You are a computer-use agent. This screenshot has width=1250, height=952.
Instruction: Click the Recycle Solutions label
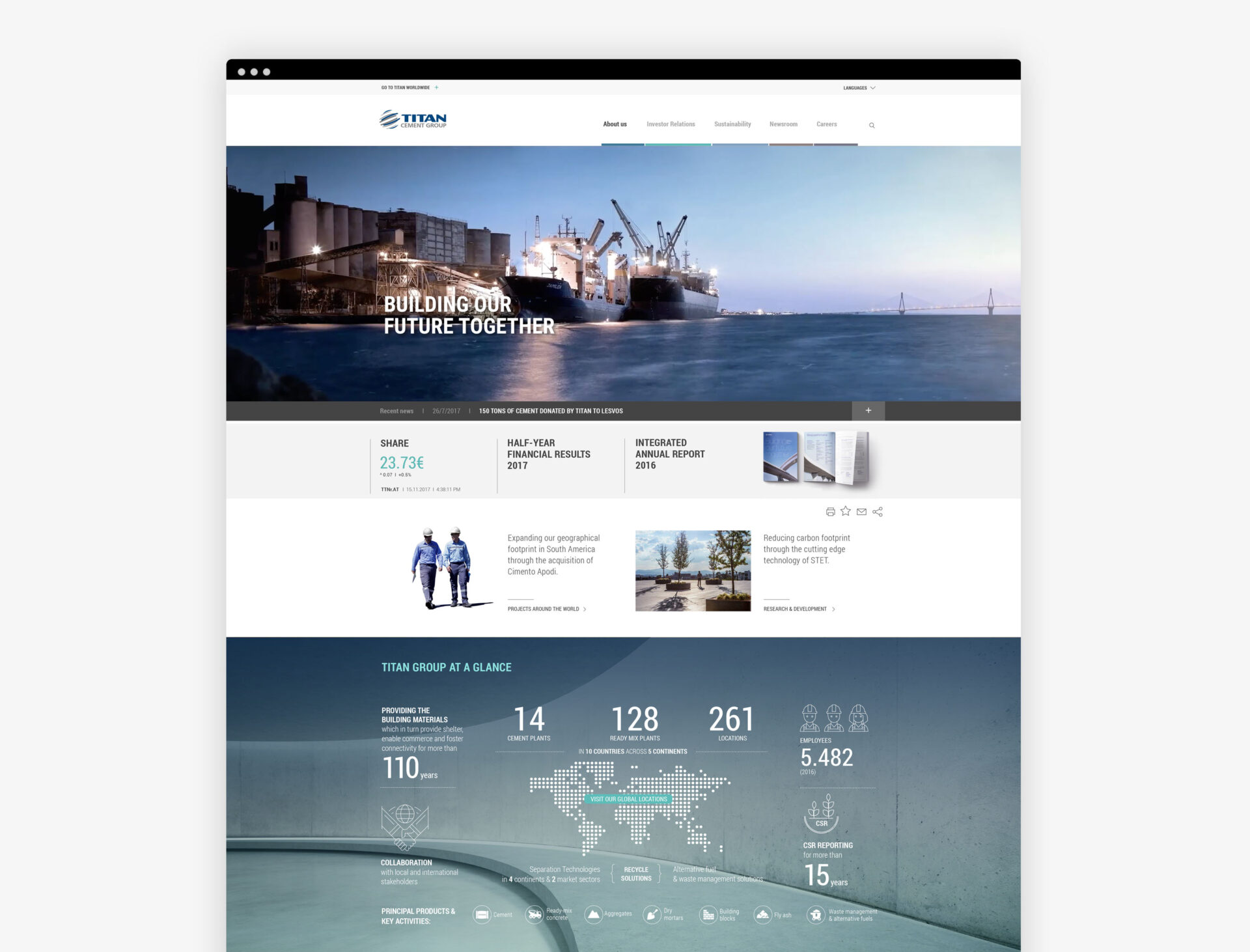636,874
